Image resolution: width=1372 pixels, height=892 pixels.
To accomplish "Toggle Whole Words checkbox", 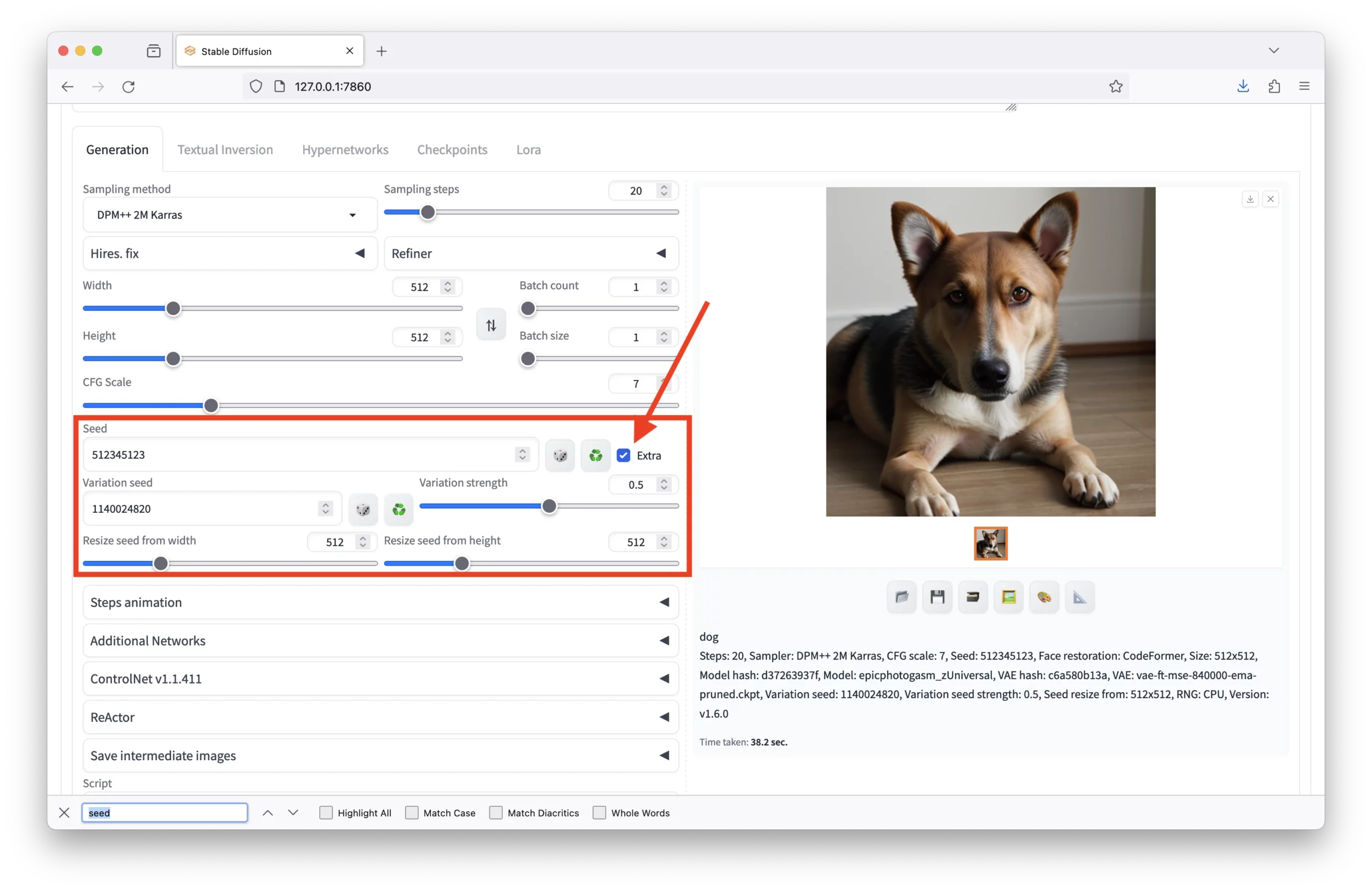I will click(x=600, y=813).
